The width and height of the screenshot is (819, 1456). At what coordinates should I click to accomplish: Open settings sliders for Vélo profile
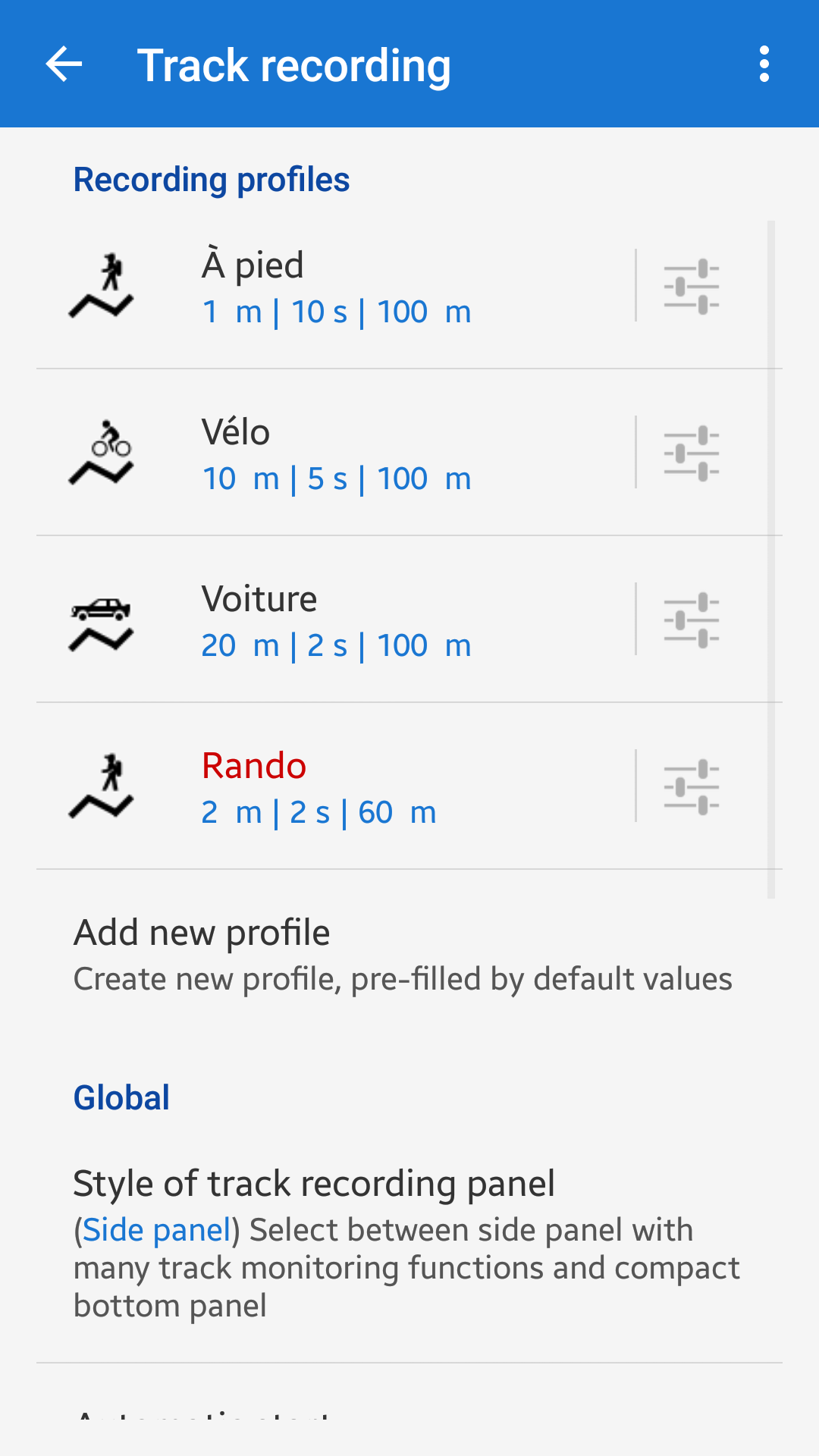click(x=691, y=453)
